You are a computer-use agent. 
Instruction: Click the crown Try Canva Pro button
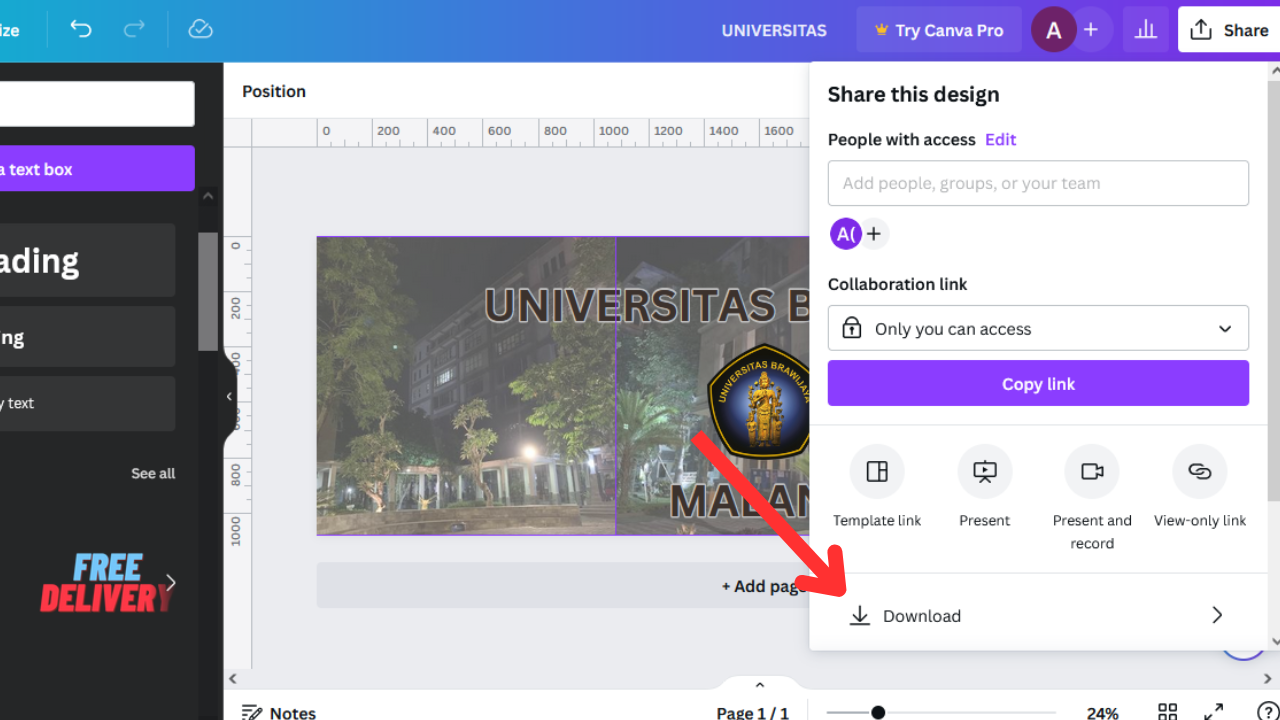939,30
